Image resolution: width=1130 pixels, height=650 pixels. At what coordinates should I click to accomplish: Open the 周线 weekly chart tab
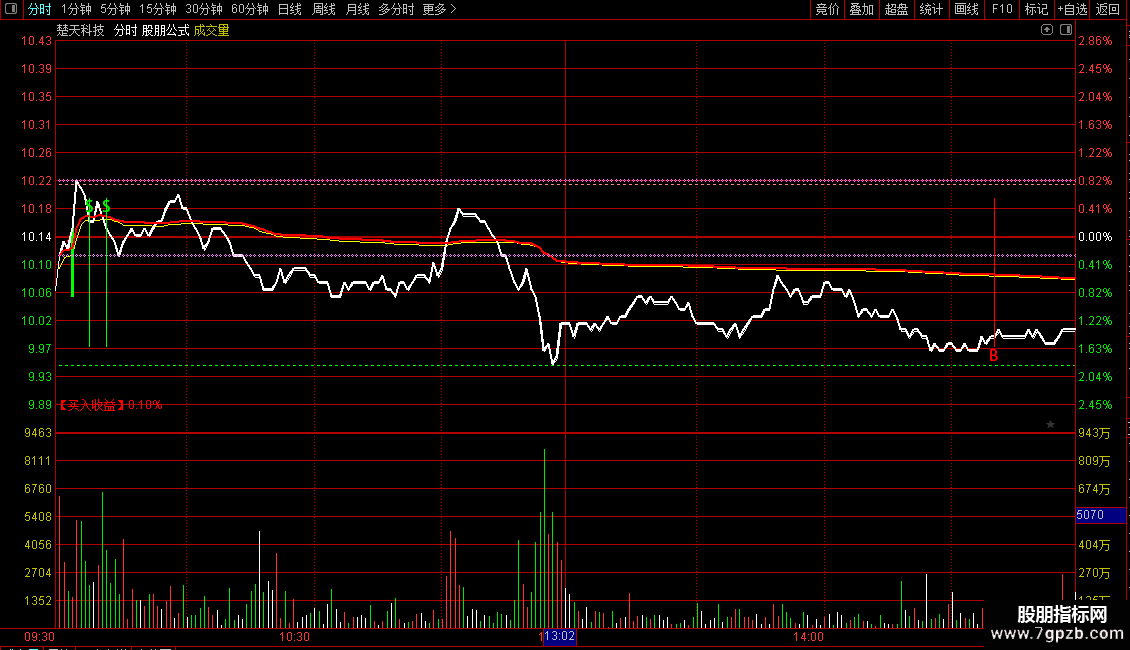324,9
